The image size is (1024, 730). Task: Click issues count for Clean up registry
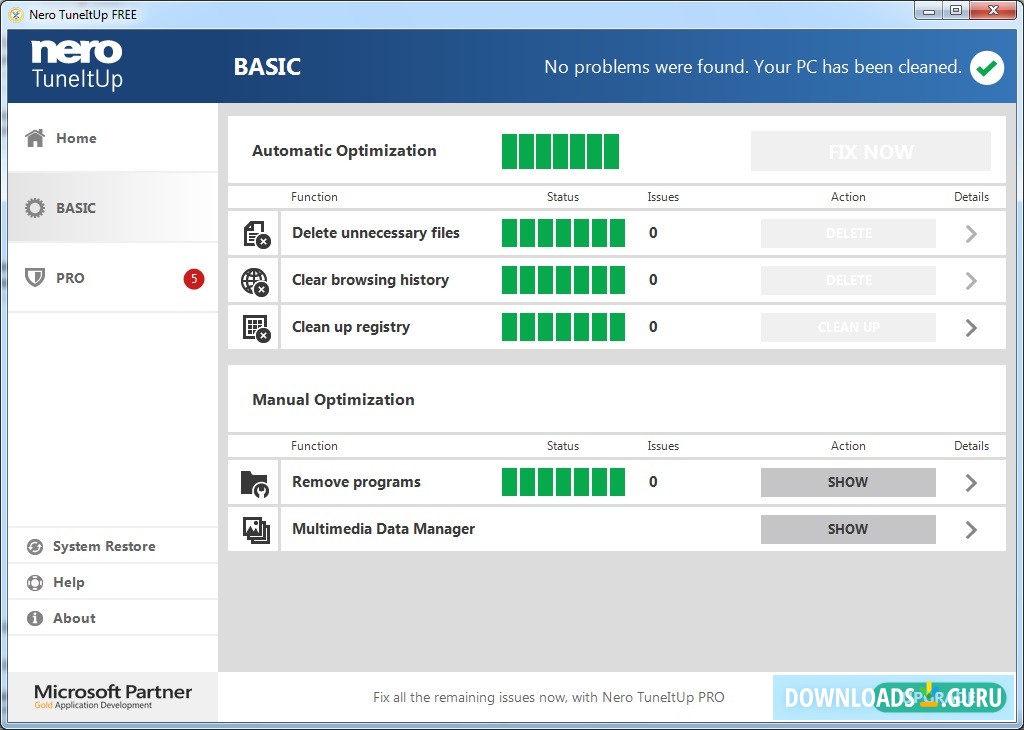653,327
